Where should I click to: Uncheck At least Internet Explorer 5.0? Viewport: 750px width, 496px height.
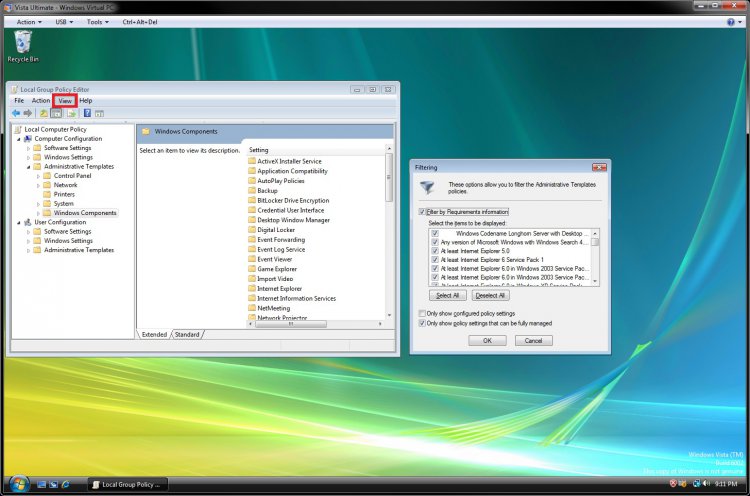tap(435, 251)
